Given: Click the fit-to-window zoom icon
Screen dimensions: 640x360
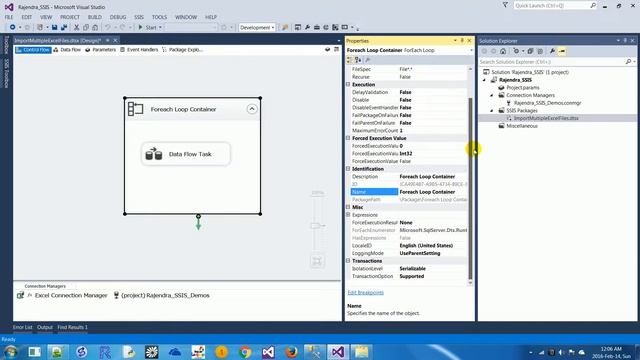Looking at the screenshot, I should point(317,261).
